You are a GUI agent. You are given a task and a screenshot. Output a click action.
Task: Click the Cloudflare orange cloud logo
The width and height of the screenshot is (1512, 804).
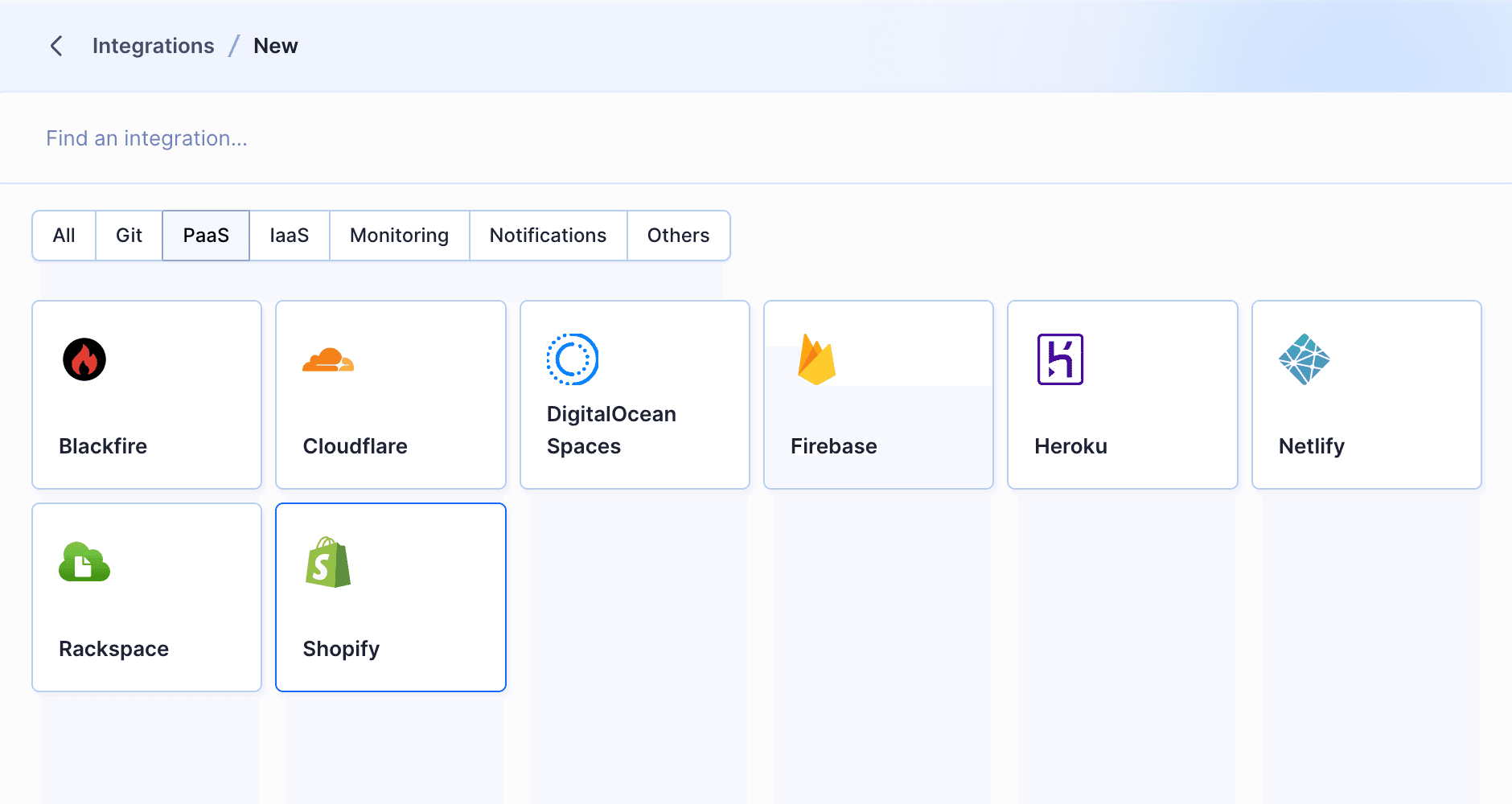coord(328,359)
